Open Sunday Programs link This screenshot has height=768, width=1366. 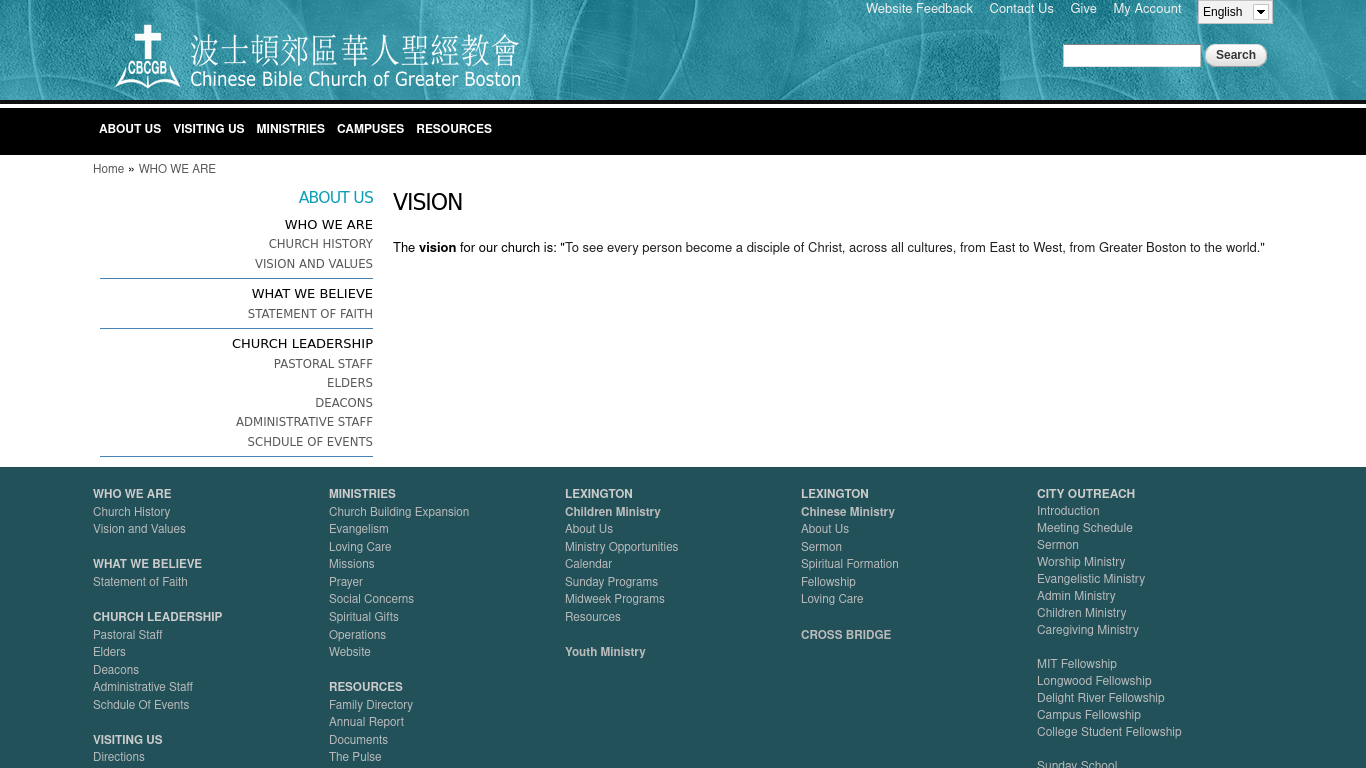611,582
